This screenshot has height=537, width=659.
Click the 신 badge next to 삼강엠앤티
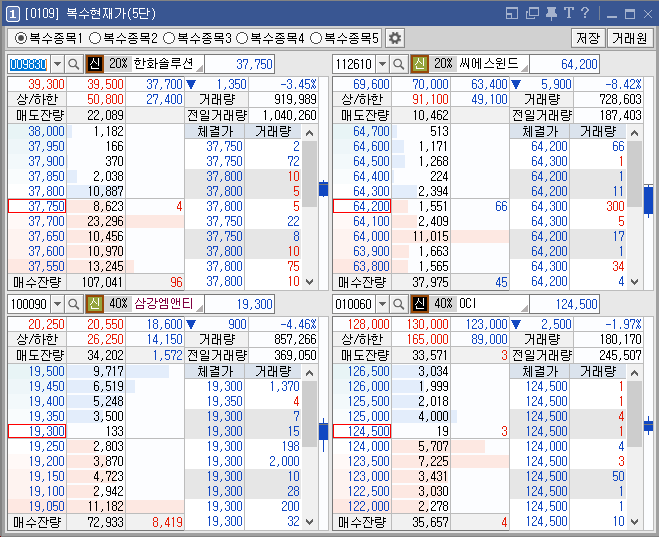point(95,303)
